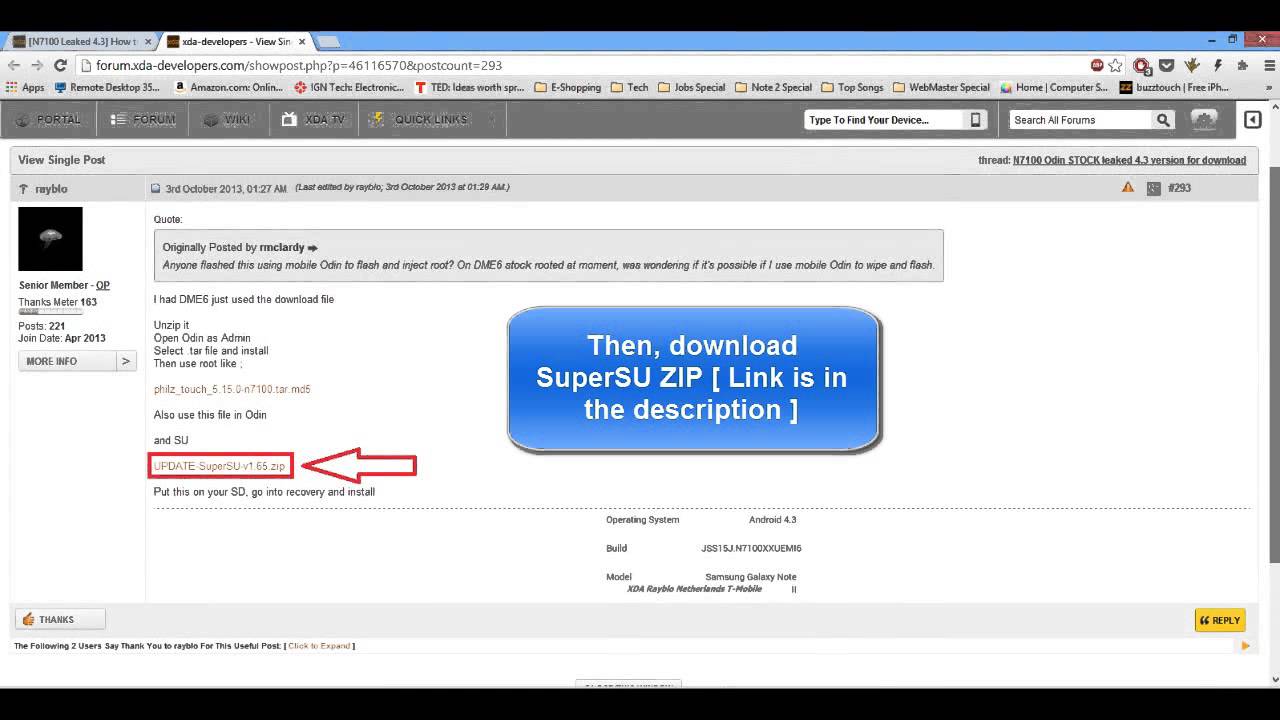
Task: Expand the Tech bookmark folder
Action: [x=630, y=87]
